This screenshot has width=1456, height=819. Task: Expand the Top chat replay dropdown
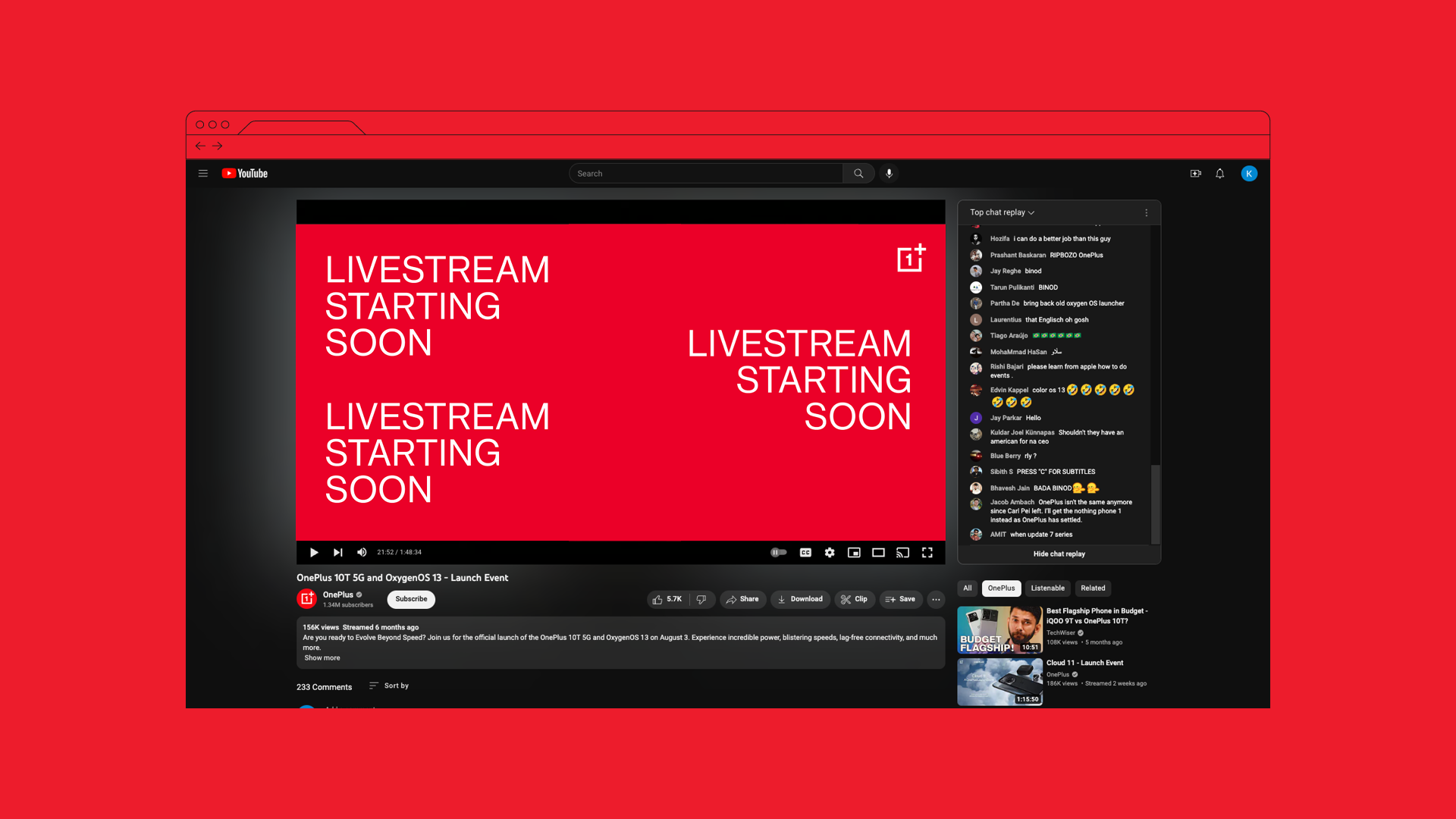pos(1002,213)
